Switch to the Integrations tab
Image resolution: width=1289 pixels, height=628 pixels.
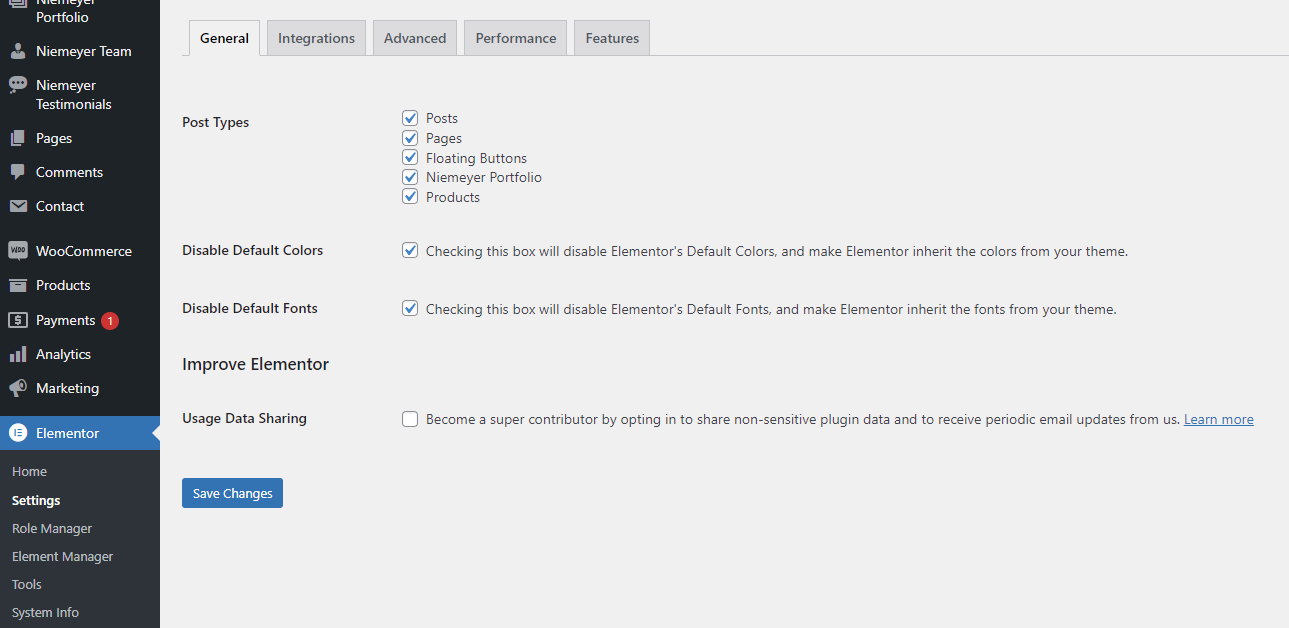click(x=316, y=38)
